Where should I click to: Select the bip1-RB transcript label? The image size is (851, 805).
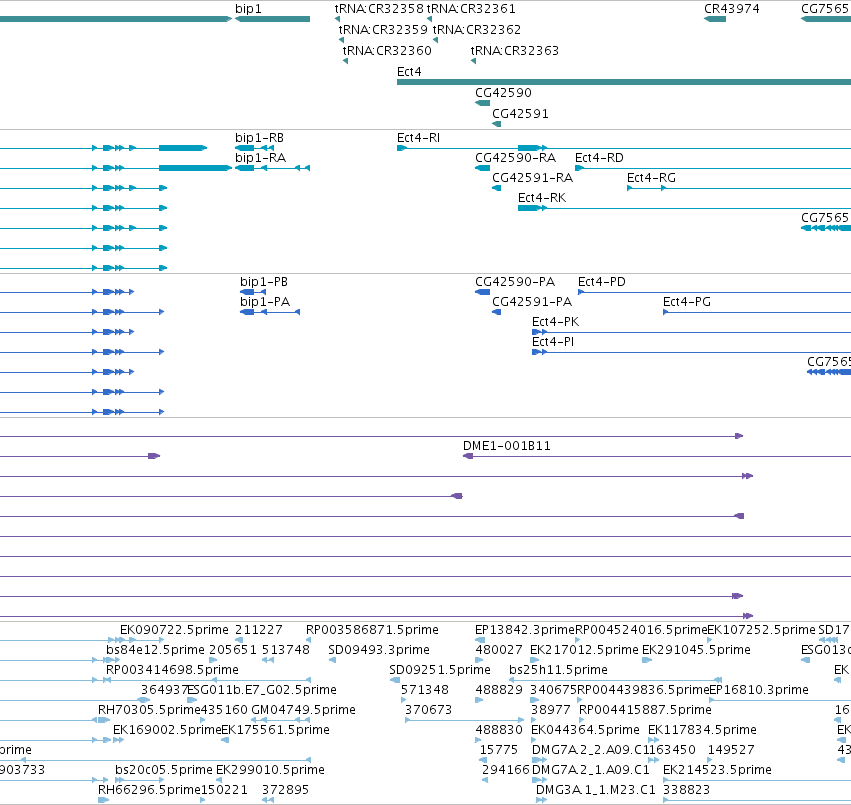259,138
